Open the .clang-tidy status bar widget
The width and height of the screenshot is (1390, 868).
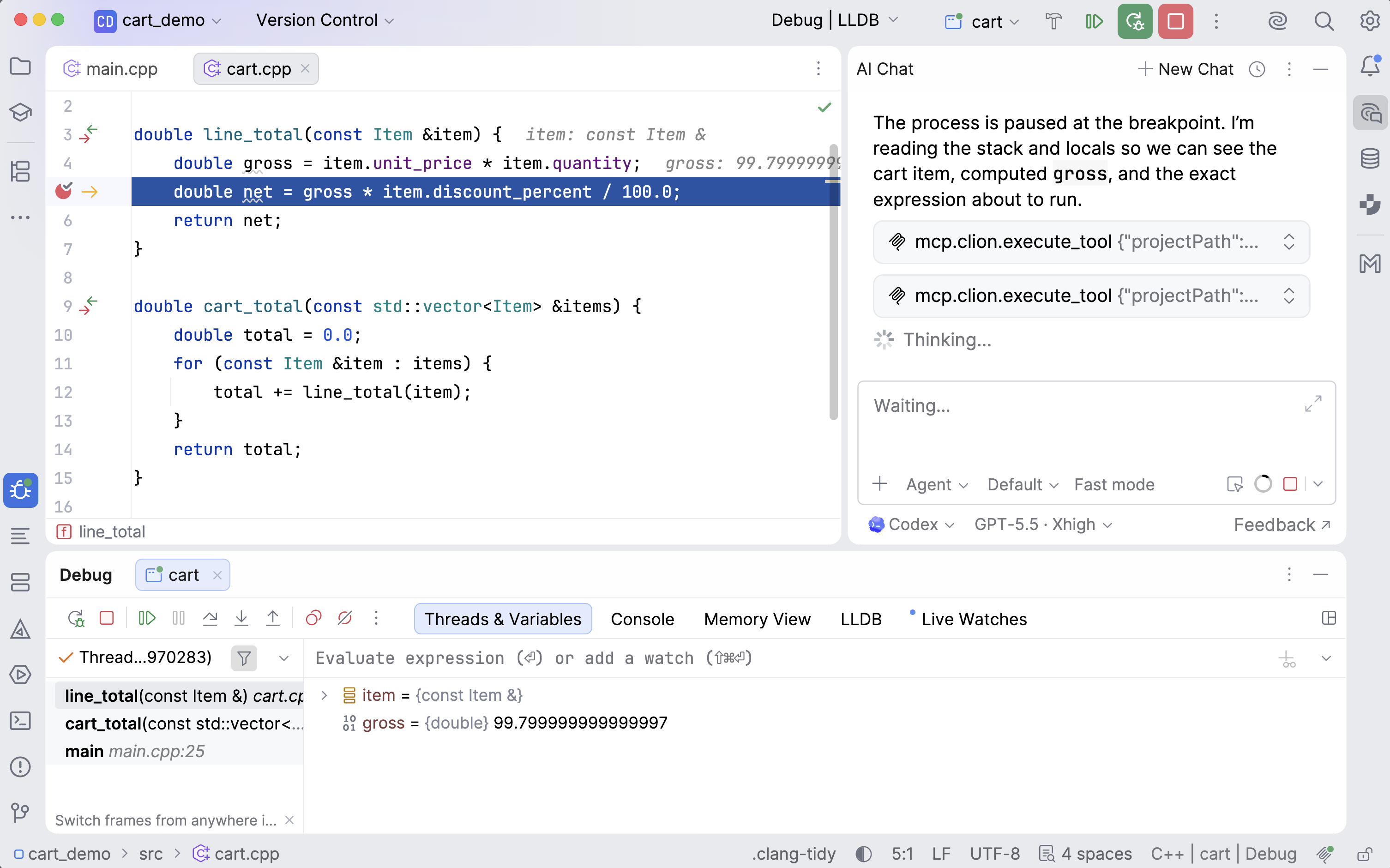pyautogui.click(x=794, y=854)
